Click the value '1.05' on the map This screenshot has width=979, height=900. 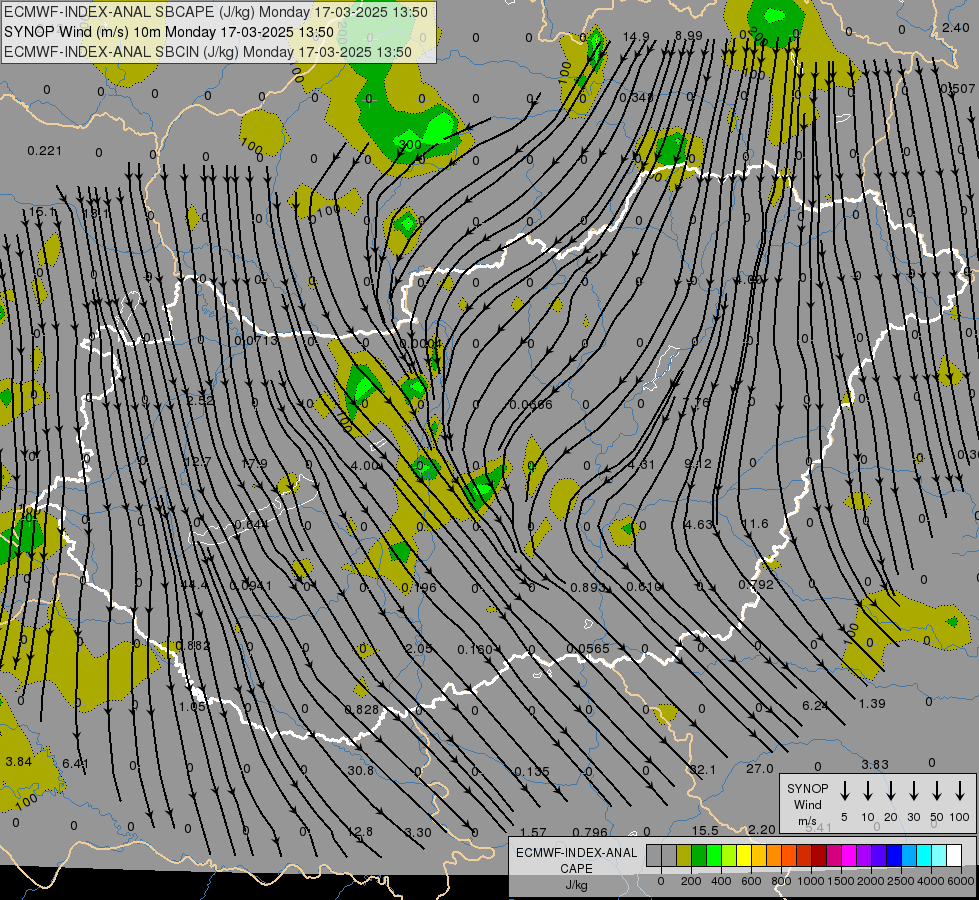click(192, 706)
